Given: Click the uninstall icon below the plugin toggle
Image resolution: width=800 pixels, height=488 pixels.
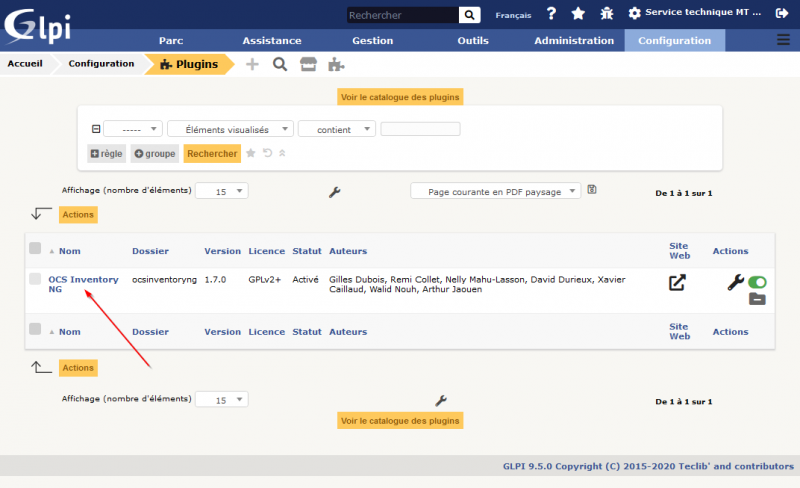Looking at the screenshot, I should pos(758,299).
